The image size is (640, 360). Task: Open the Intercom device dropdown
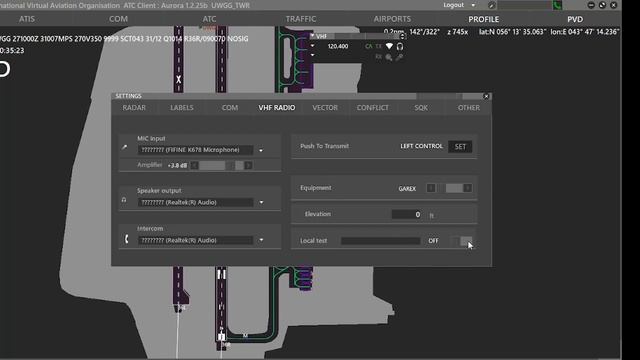[x=261, y=240]
